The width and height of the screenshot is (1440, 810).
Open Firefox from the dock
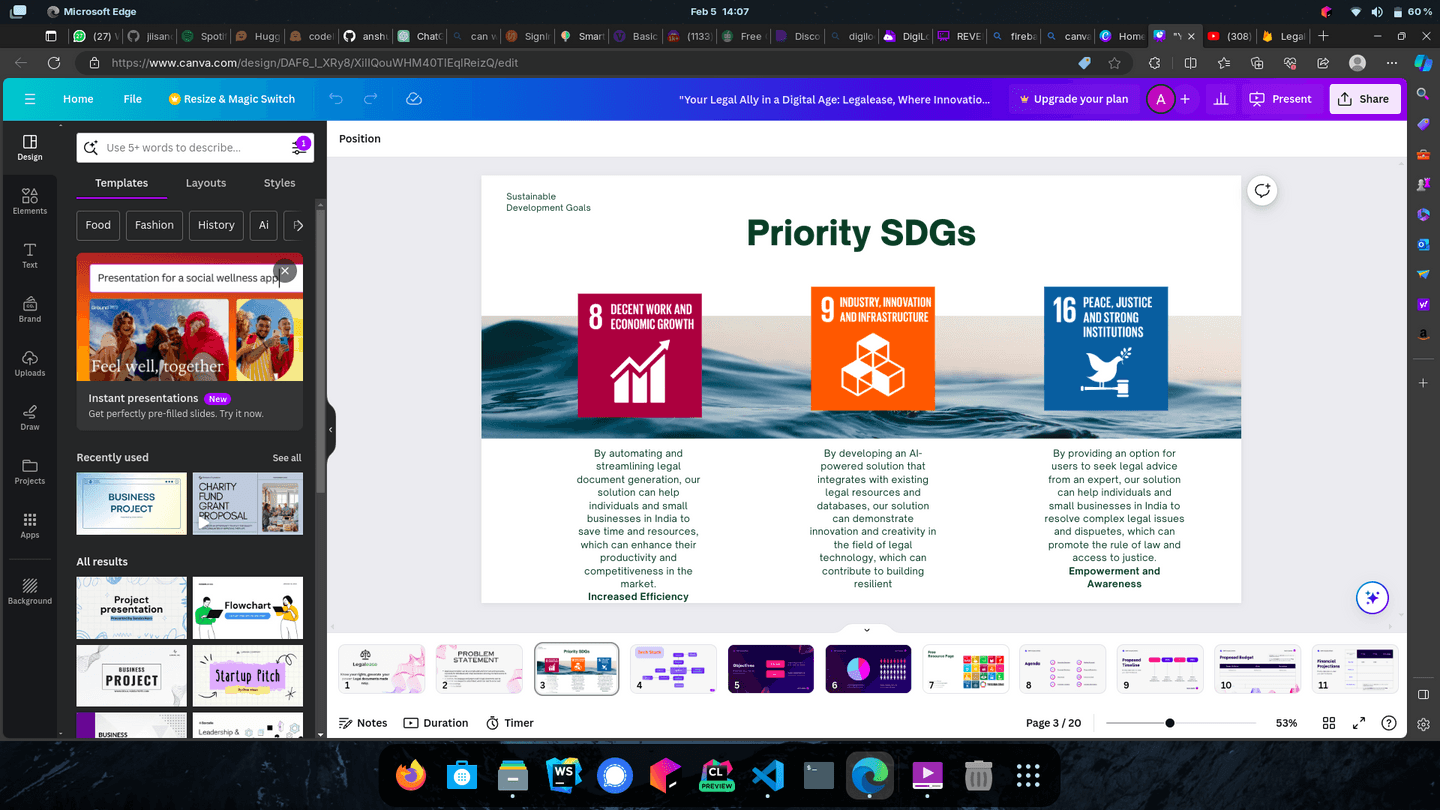[x=410, y=775]
